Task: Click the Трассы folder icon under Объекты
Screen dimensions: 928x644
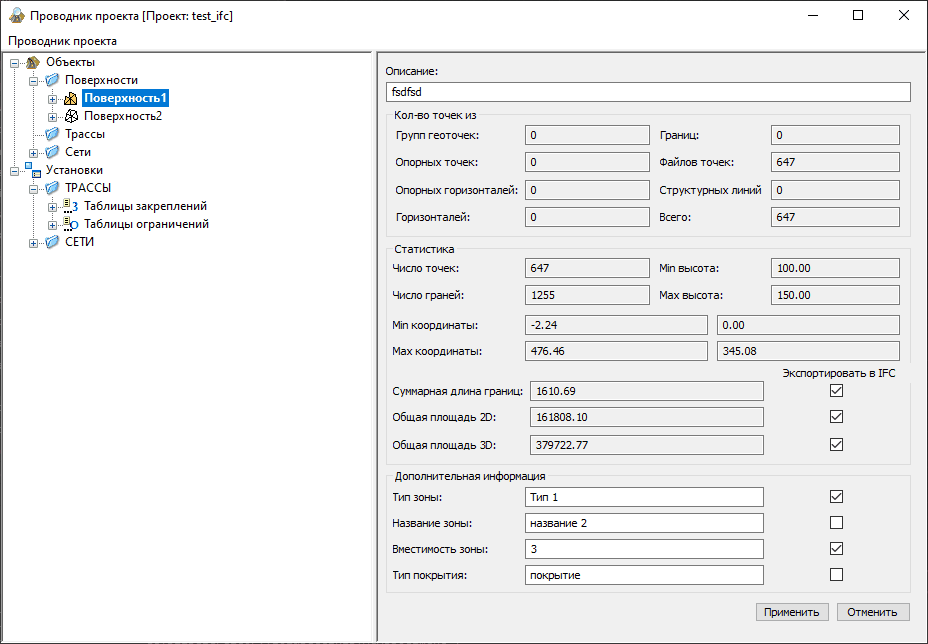Action: click(52, 134)
